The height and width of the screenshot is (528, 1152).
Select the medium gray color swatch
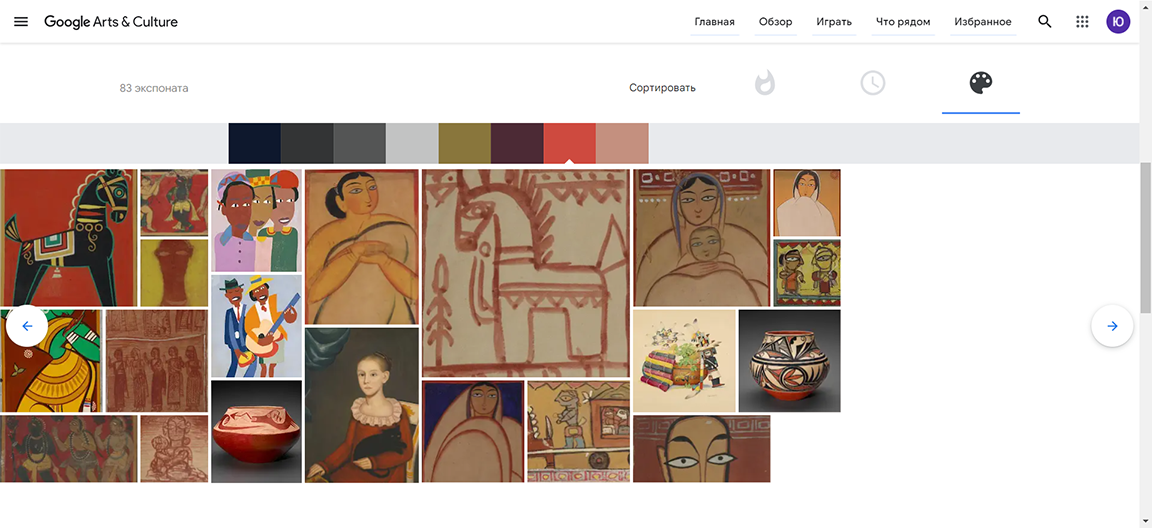[360, 143]
